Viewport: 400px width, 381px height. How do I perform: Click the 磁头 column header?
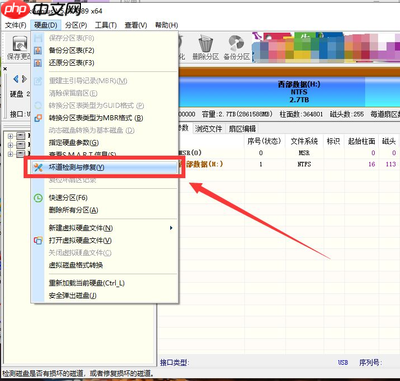coord(389,141)
